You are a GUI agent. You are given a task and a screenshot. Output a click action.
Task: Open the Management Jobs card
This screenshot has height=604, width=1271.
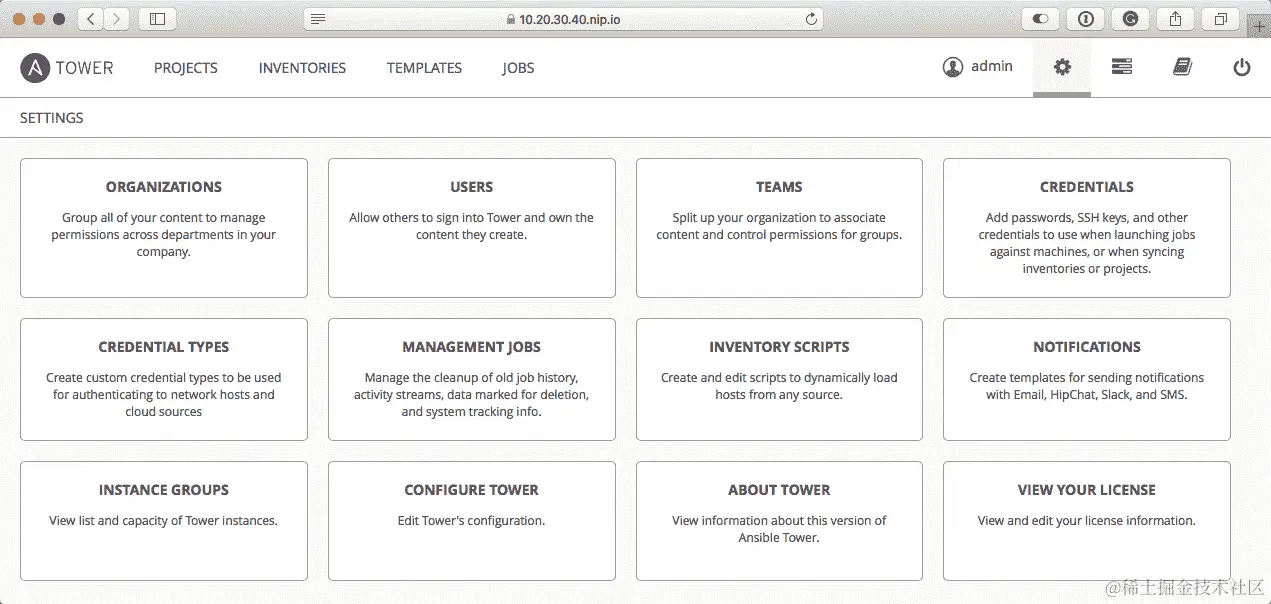(472, 379)
